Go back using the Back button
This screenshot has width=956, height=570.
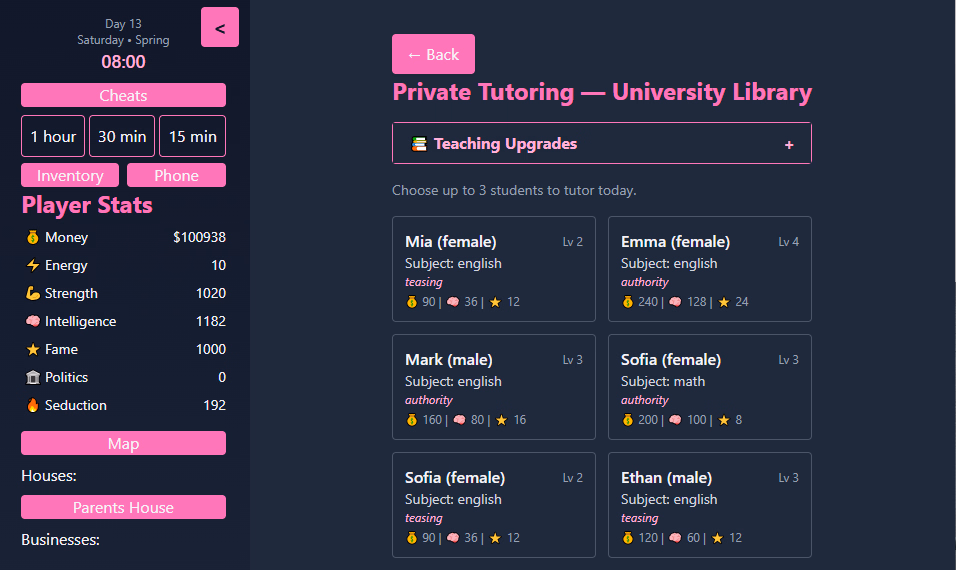point(433,54)
